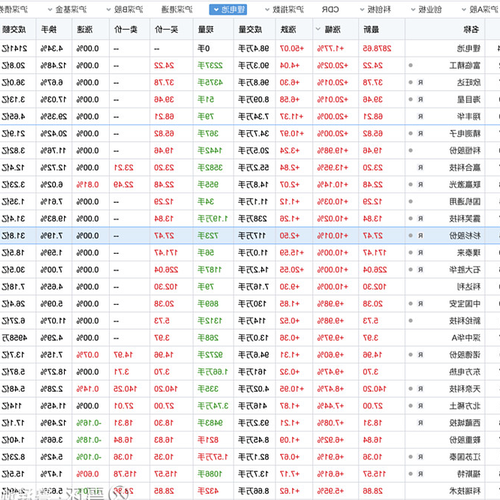Click the gray dot marker in the 国机通用 row

(411, 201)
